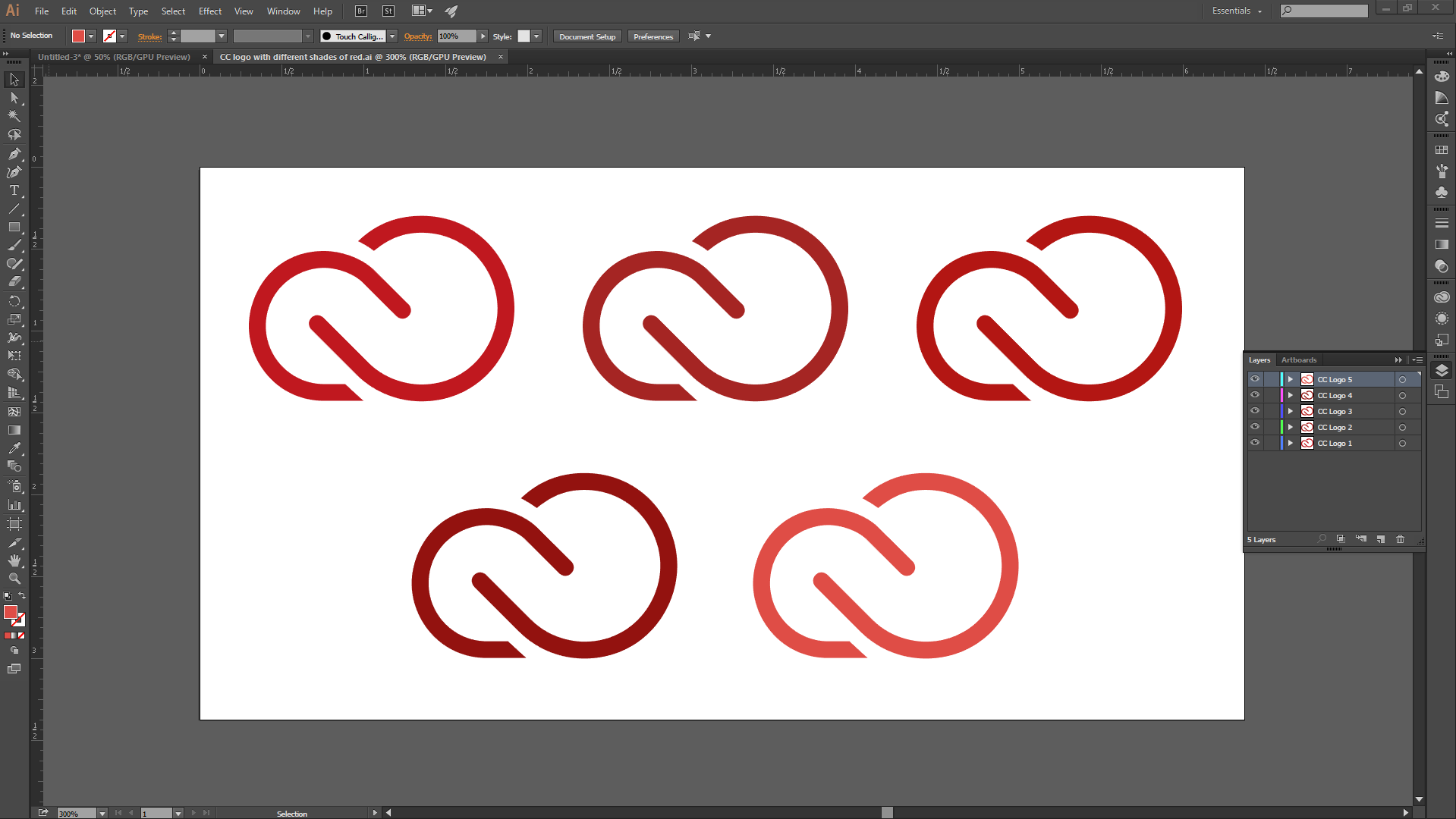Select the Paintbrush tool
1456x819 pixels.
[x=14, y=246]
